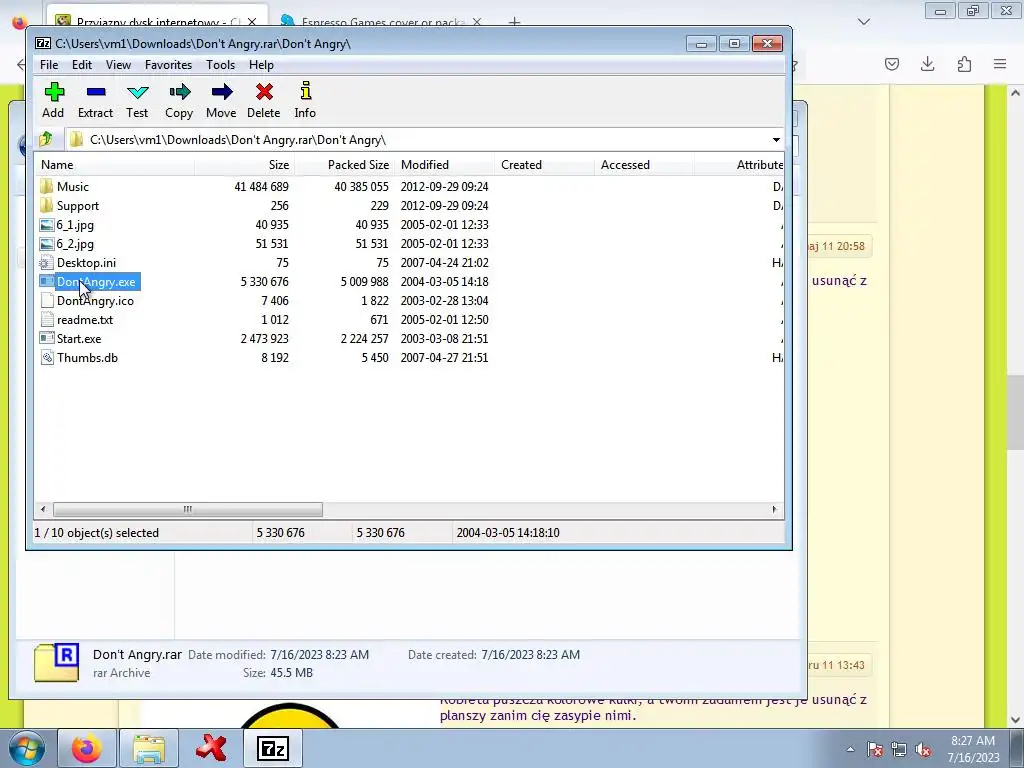Switch to the Espresso Games Firefox tab
The height and width of the screenshot is (768, 1024).
(x=383, y=22)
